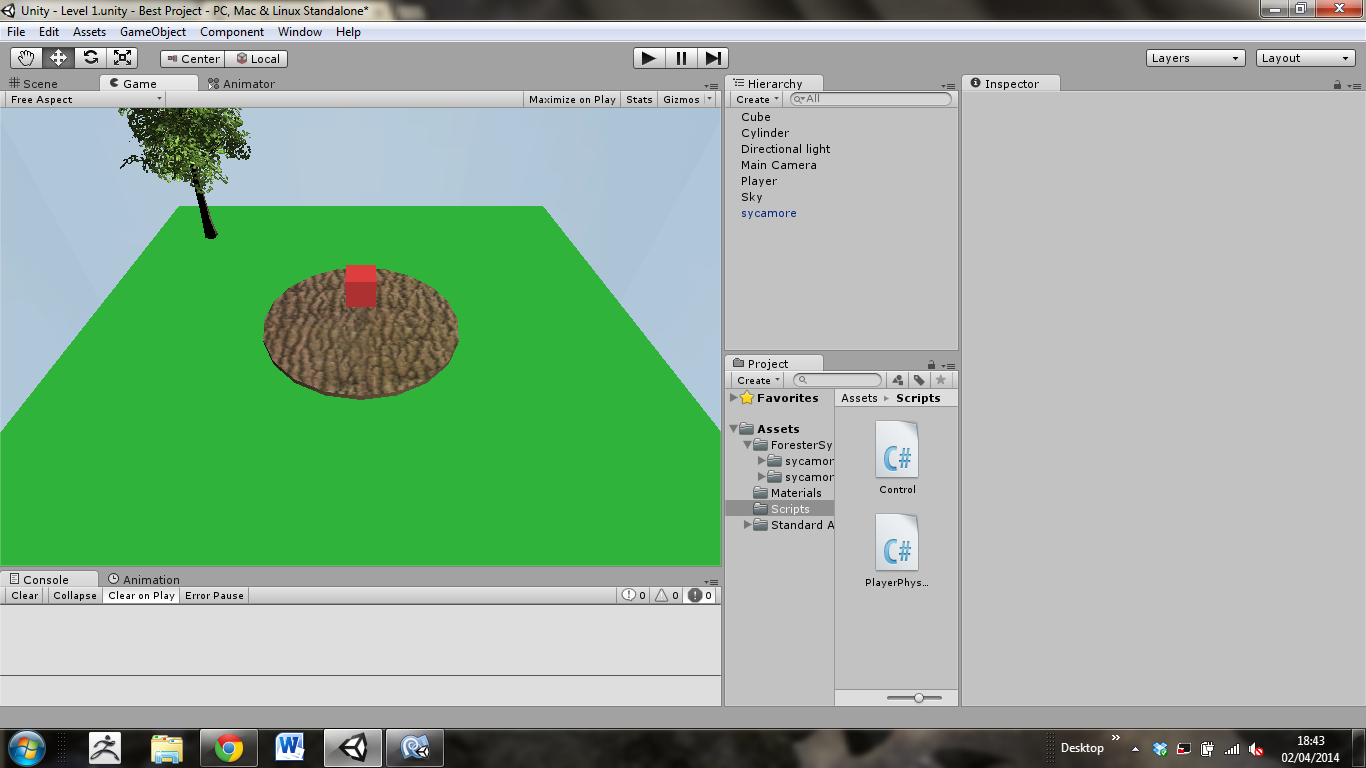Start Play mode
The width and height of the screenshot is (1366, 768).
(649, 58)
